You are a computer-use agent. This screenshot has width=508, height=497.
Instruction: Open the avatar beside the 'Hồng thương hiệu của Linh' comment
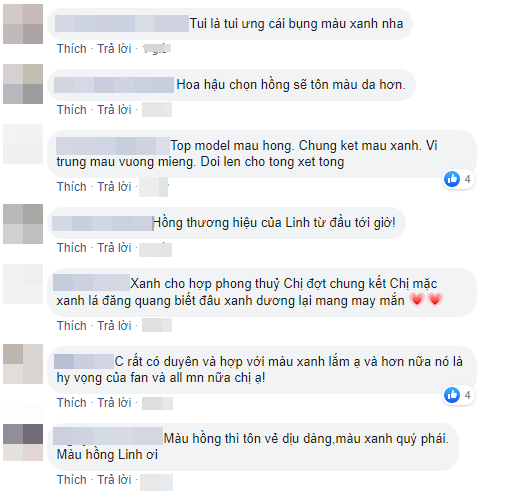(23, 224)
